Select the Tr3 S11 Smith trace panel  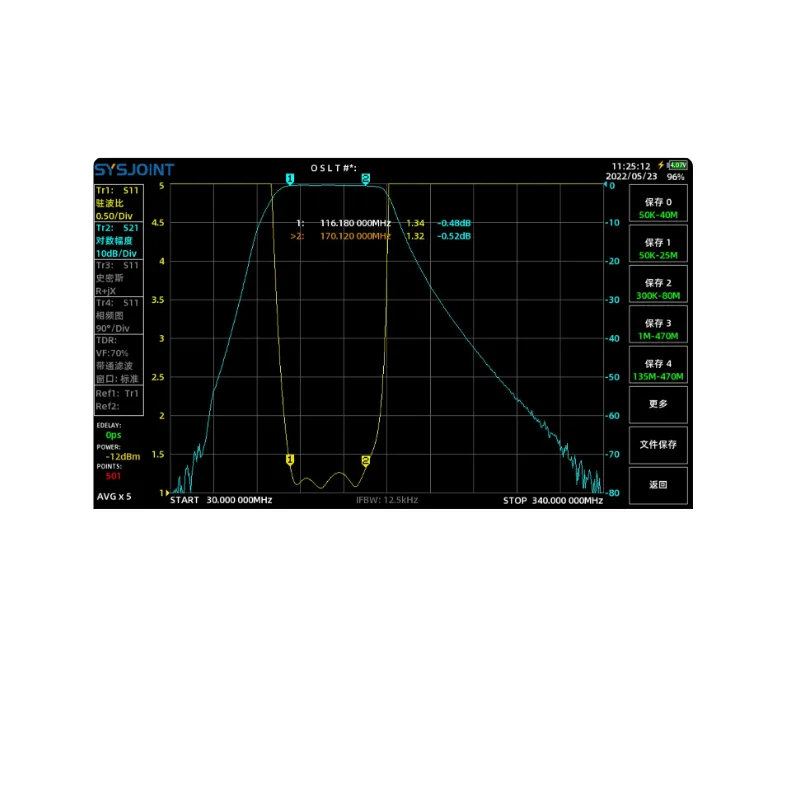coord(118,278)
